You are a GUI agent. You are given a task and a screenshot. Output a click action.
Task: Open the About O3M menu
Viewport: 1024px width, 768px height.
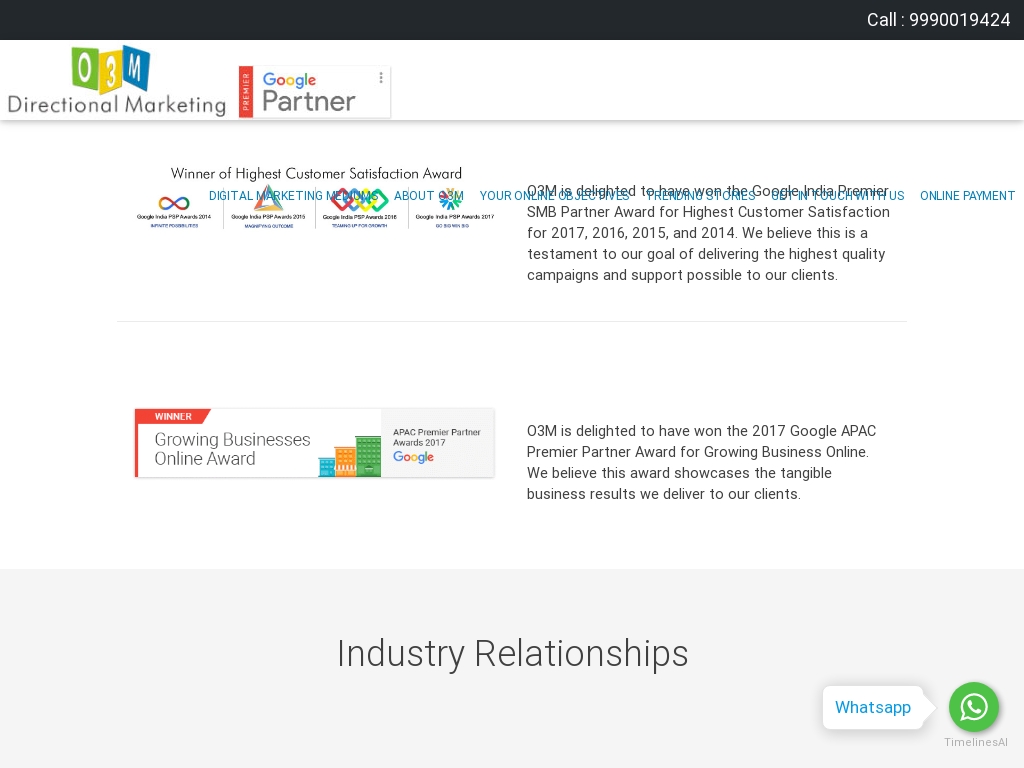point(428,196)
